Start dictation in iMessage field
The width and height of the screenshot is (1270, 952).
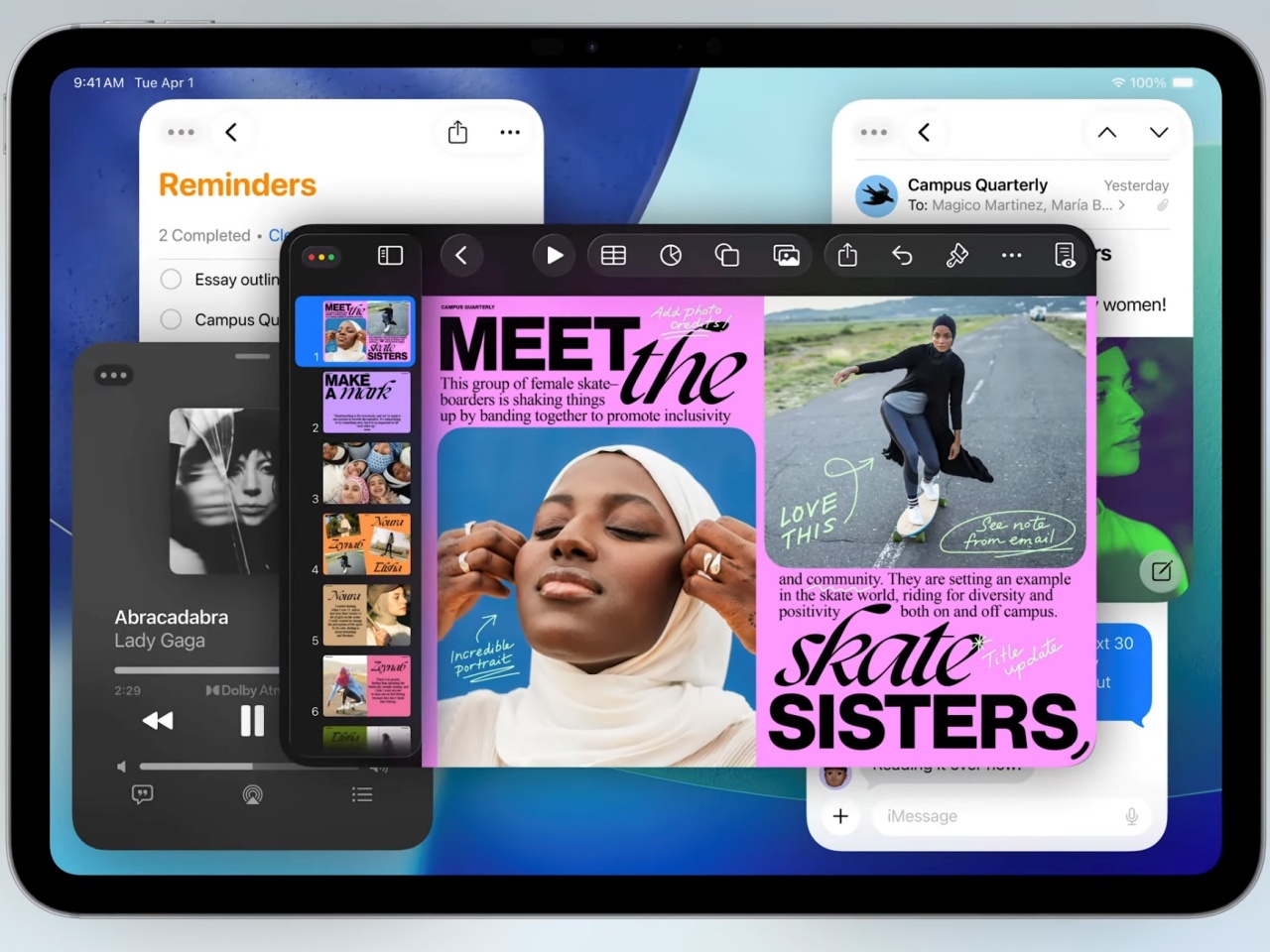(x=1131, y=816)
